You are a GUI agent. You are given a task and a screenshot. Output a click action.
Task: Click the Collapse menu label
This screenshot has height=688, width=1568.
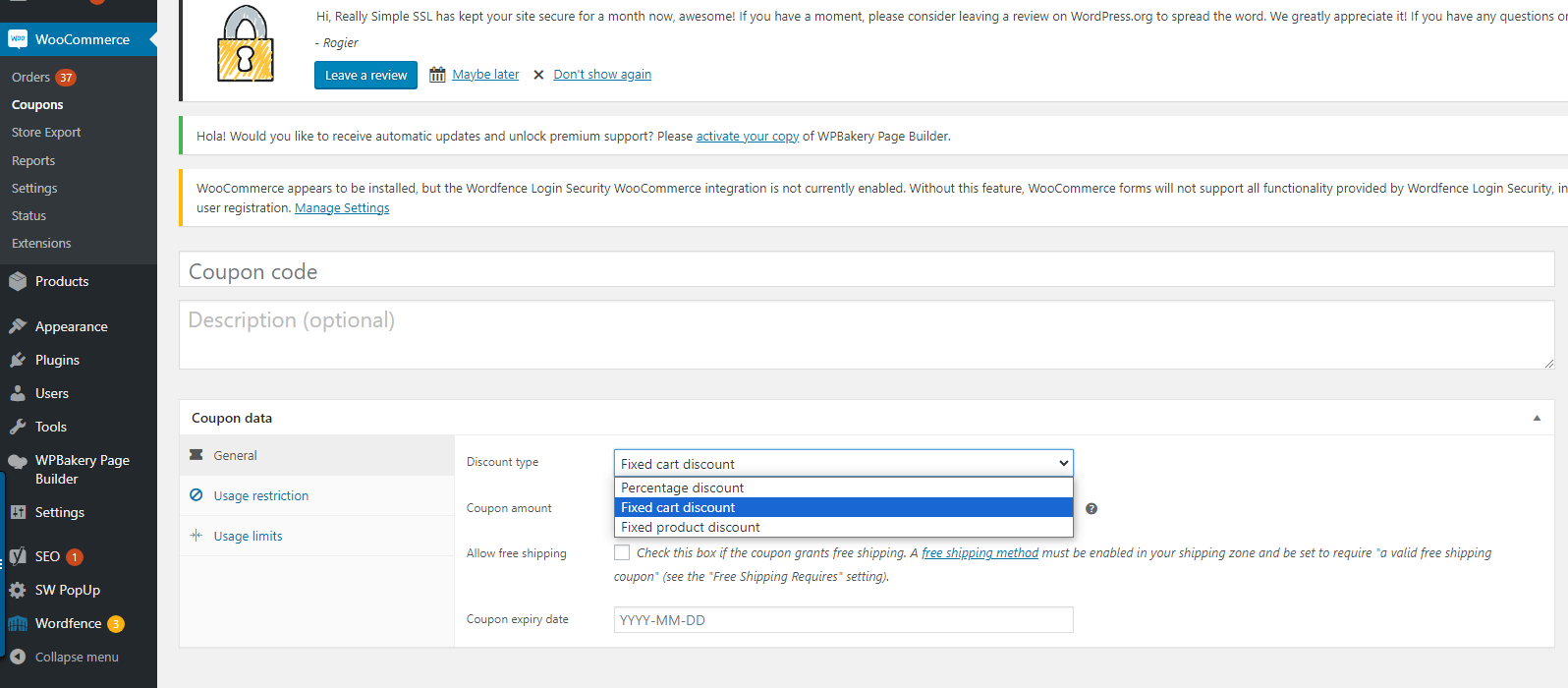coord(77,657)
